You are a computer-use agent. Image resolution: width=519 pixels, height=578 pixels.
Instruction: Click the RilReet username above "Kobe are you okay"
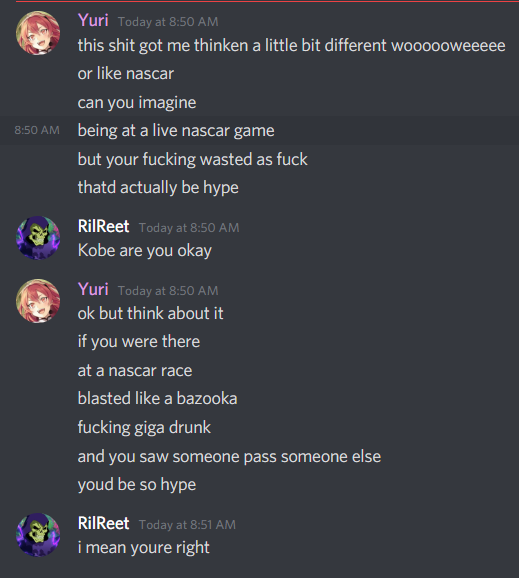tap(103, 226)
